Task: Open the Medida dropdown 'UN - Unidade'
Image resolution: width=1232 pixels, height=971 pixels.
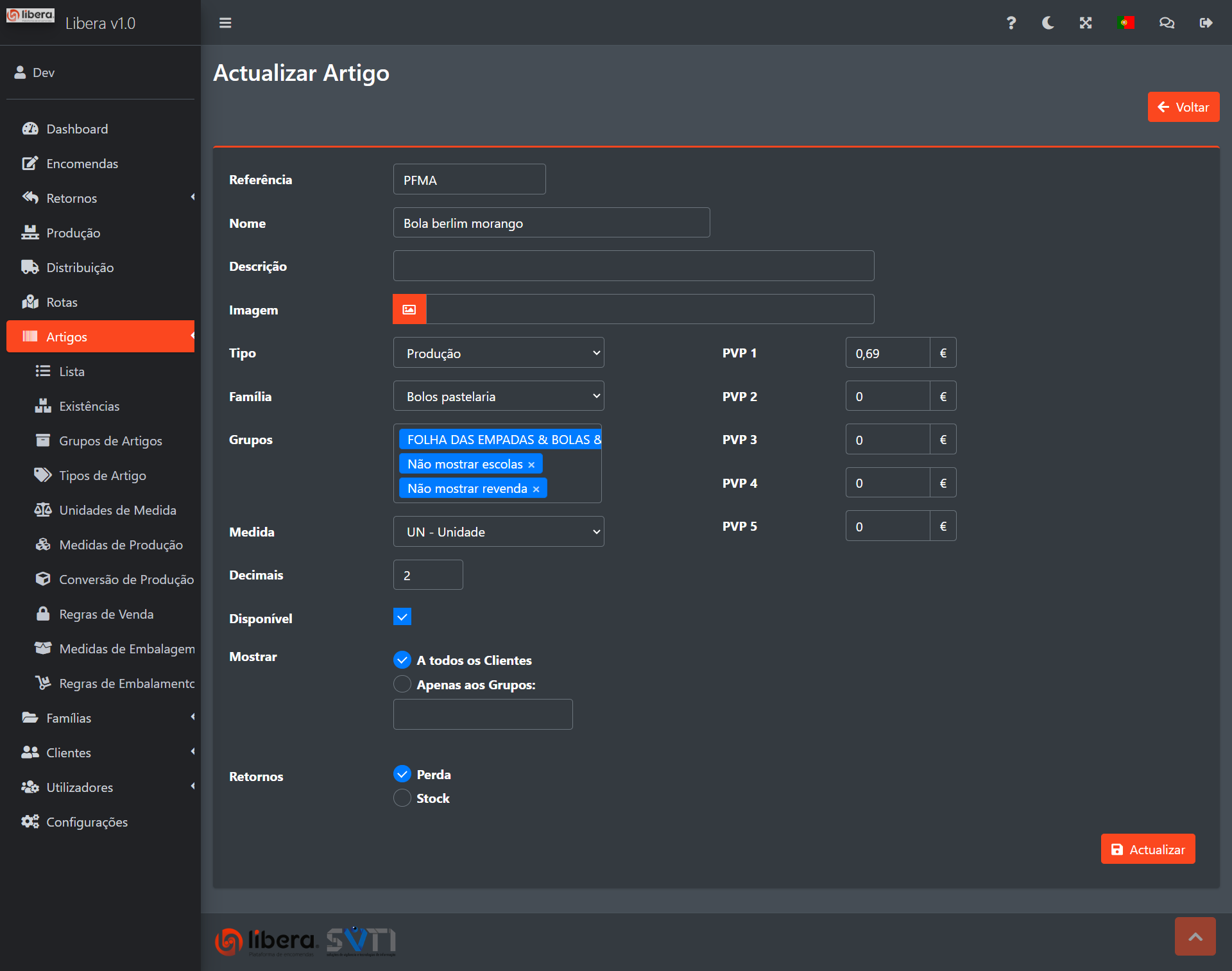Action: coord(499,532)
